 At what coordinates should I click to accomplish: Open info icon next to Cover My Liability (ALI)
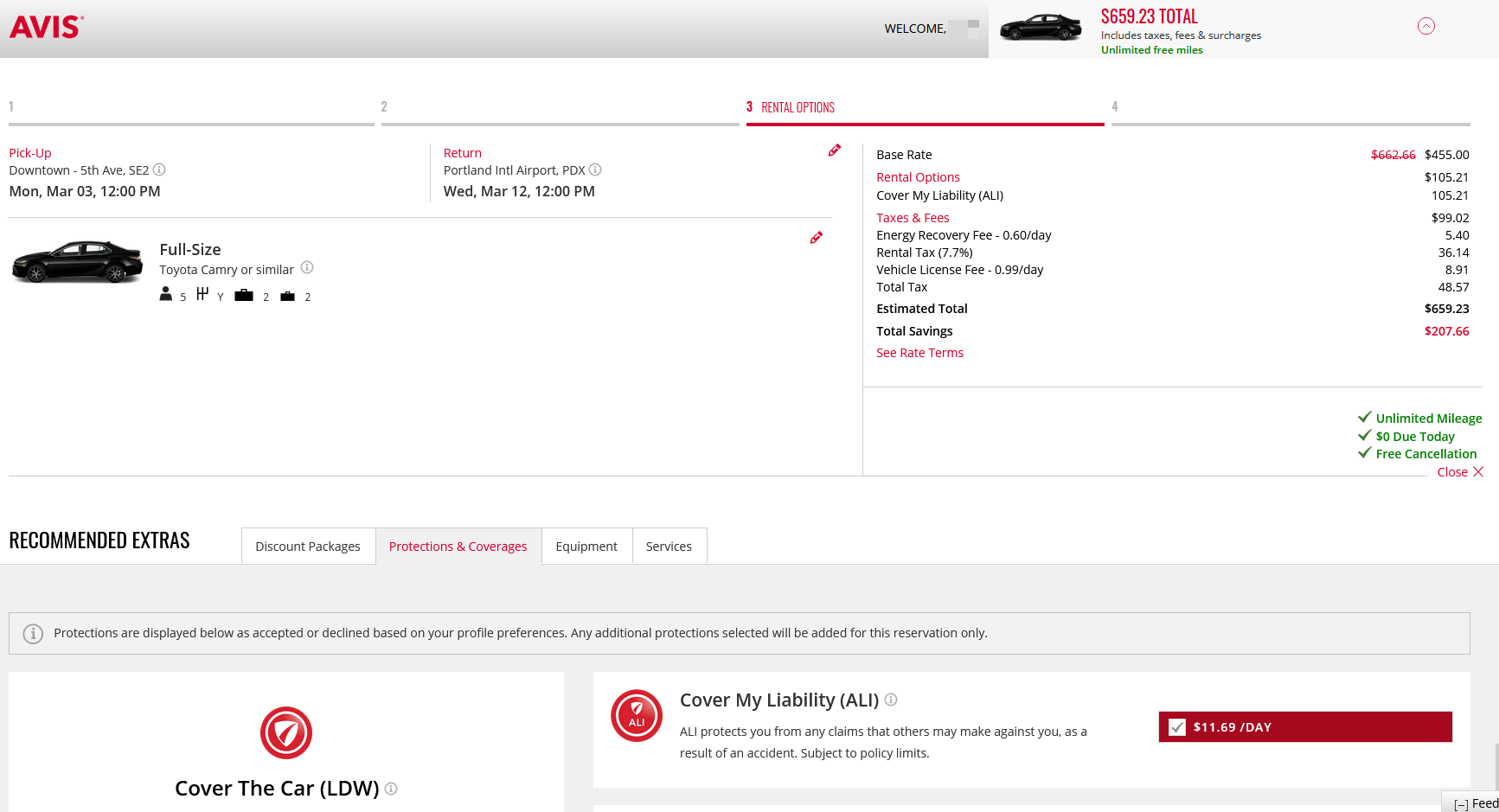click(x=891, y=700)
